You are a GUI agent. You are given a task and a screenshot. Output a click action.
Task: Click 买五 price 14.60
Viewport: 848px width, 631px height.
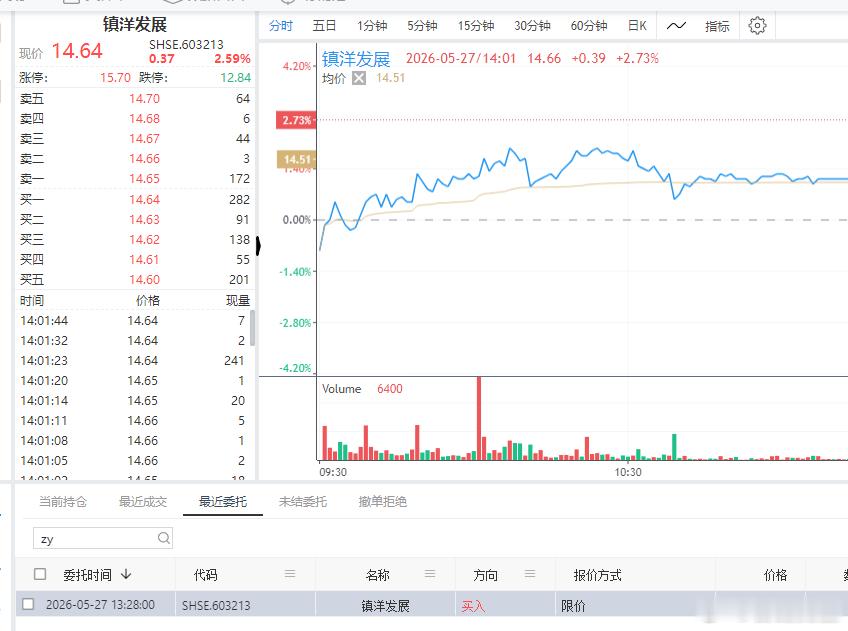tap(144, 280)
